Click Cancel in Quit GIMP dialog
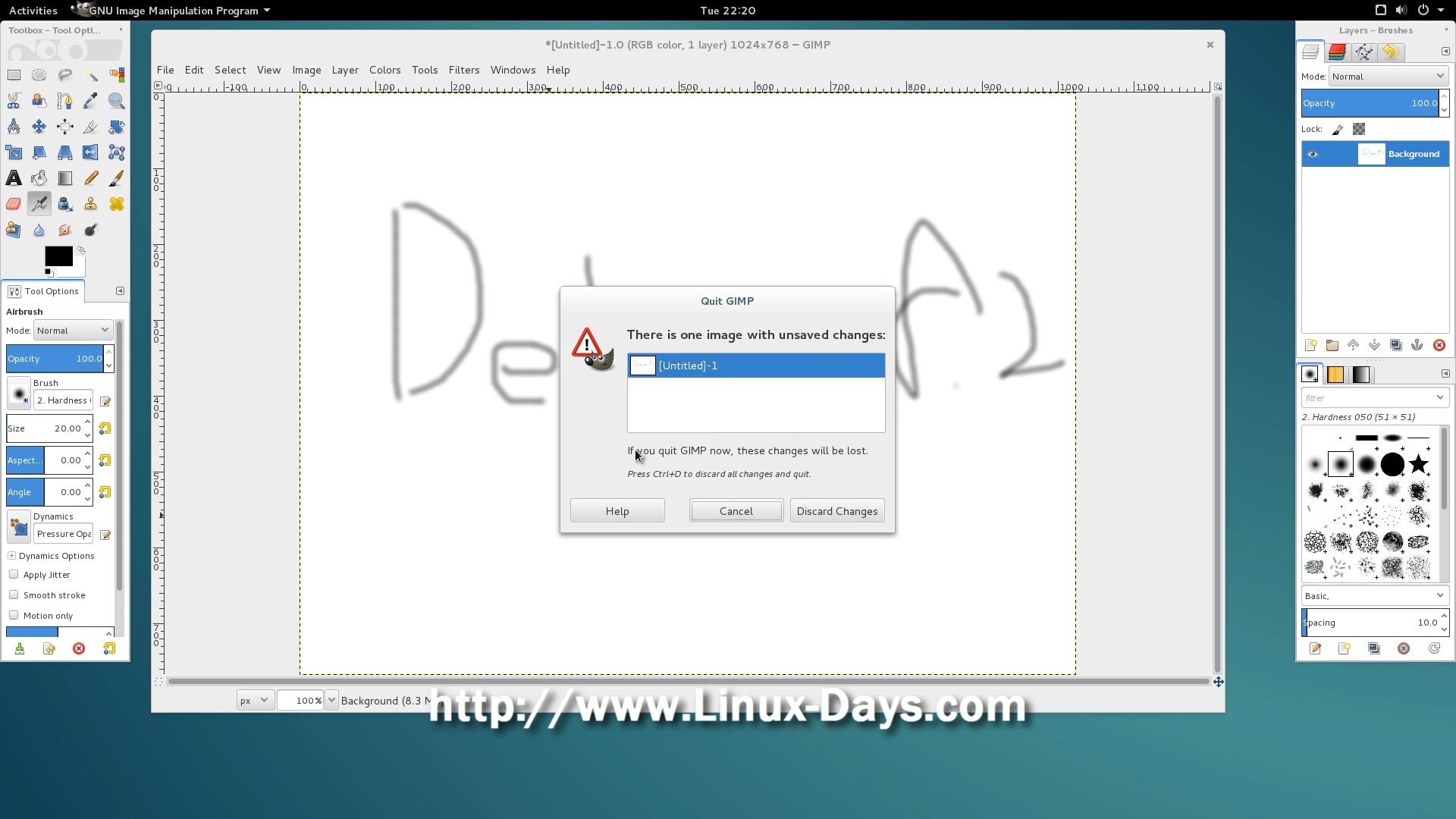Image resolution: width=1456 pixels, height=819 pixels. click(736, 511)
